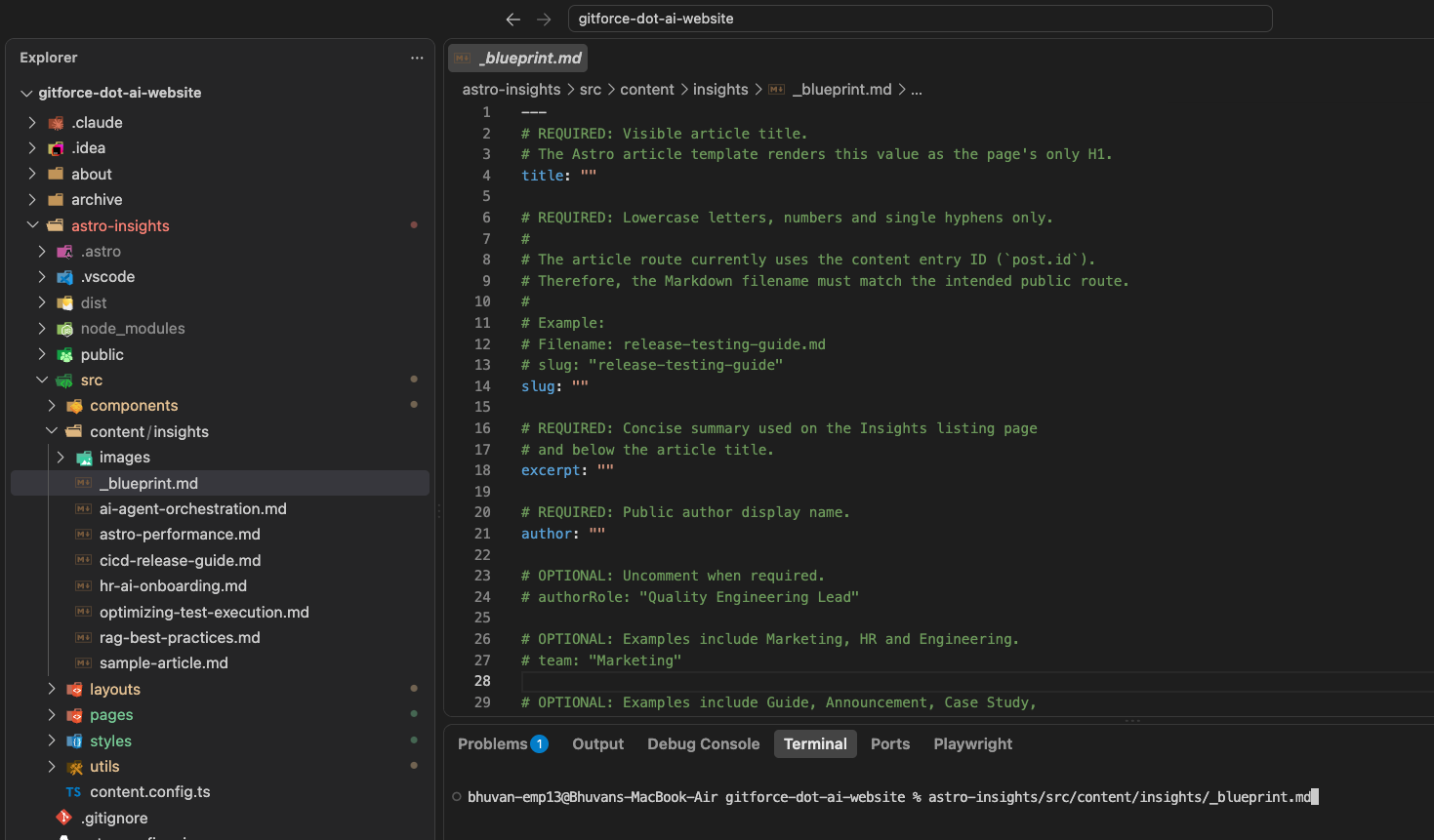This screenshot has width=1434, height=840.
Task: Open optimizing-test-execution.md file
Action: coord(204,613)
